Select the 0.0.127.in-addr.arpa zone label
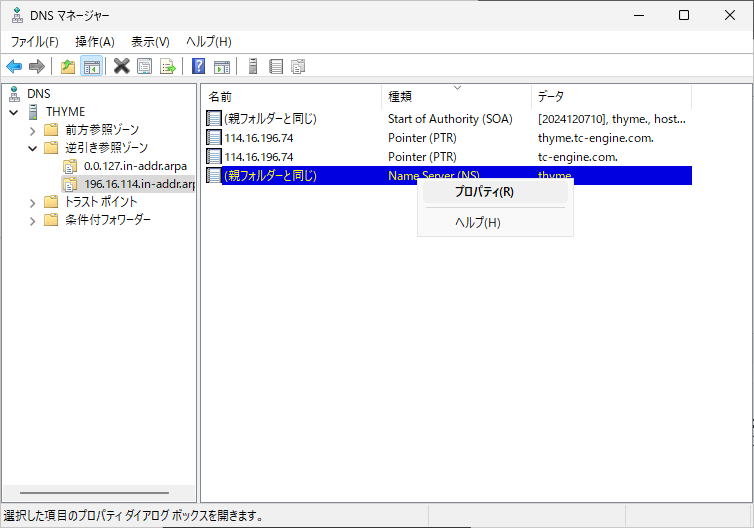 pyautogui.click(x=135, y=166)
